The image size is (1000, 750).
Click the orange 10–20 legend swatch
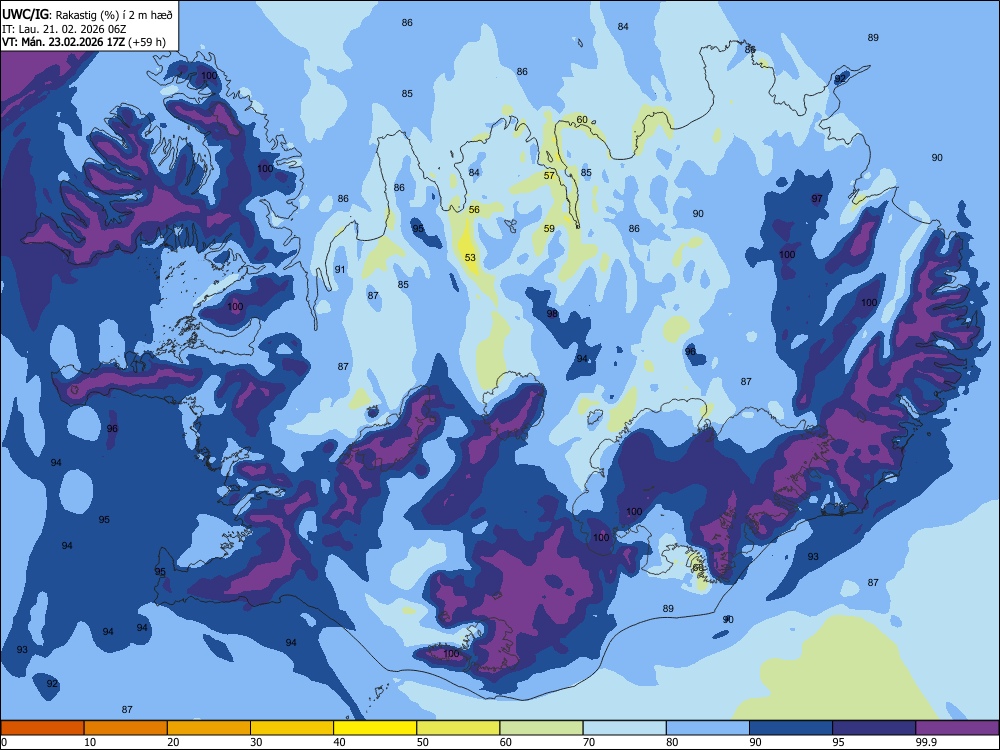pos(126,728)
